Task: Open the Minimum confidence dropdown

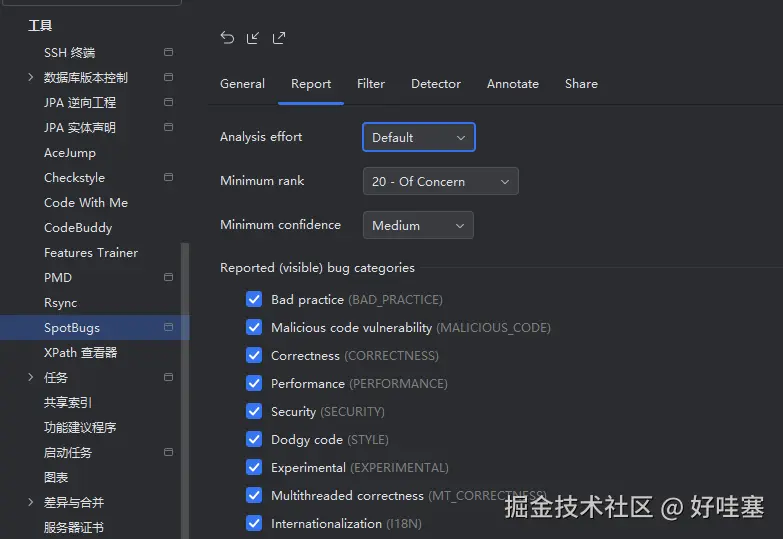Action: [x=418, y=225]
